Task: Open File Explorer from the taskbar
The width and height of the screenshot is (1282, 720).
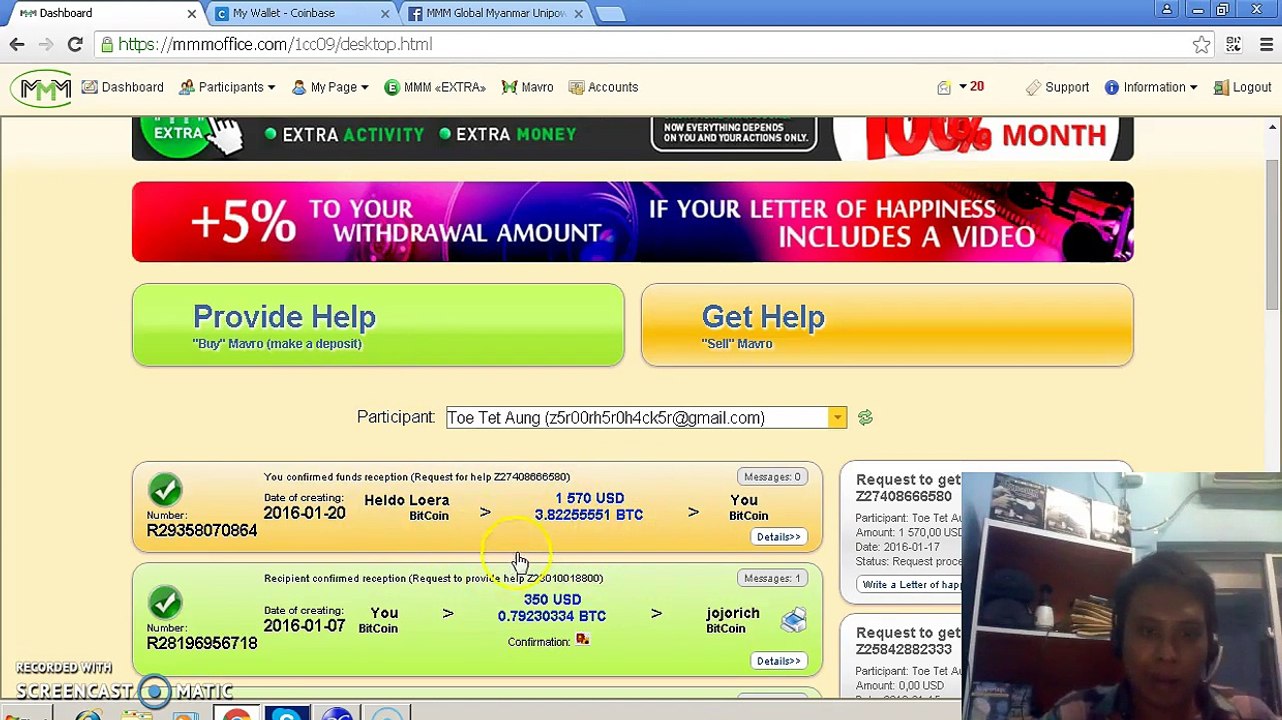Action: (138, 714)
